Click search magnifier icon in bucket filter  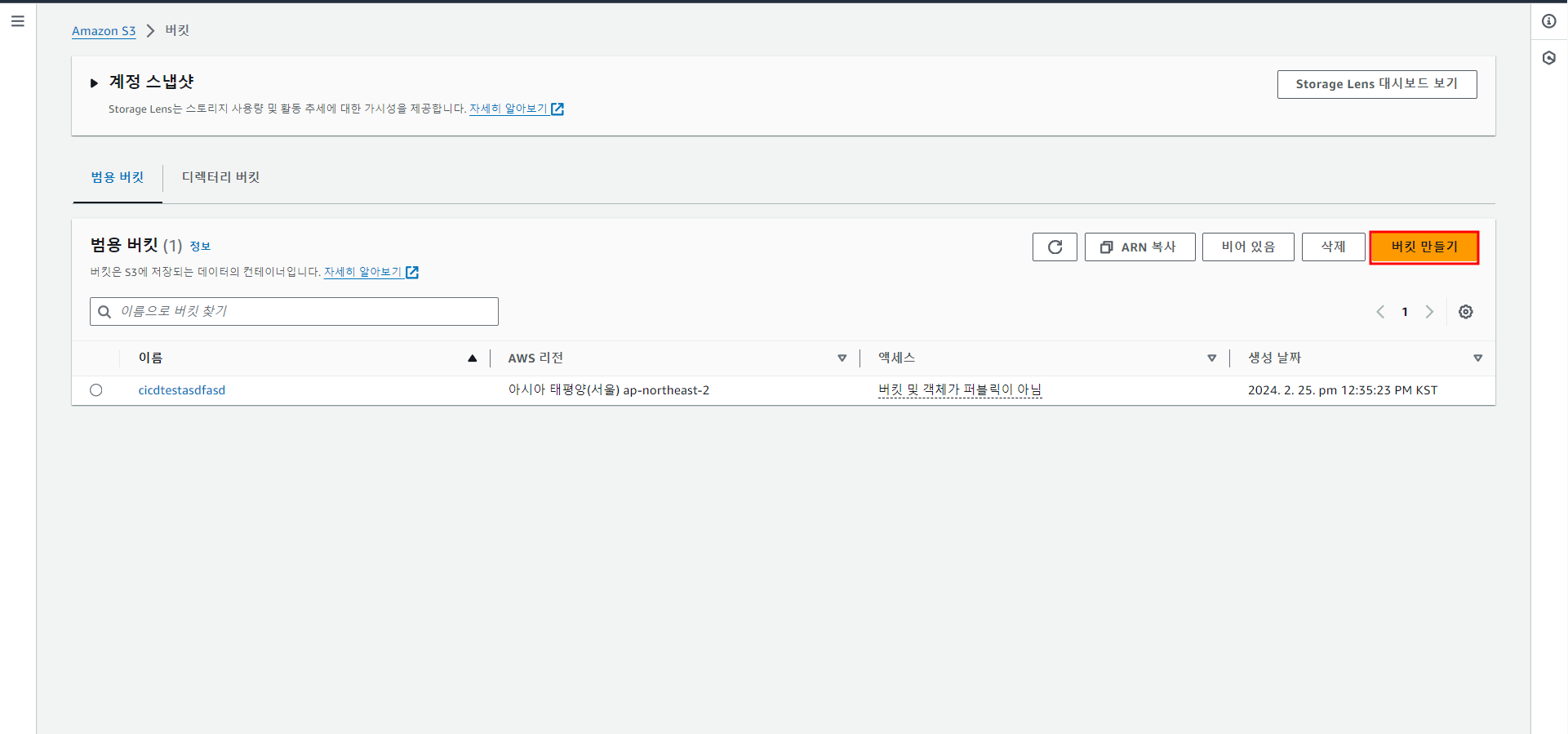[x=104, y=312]
